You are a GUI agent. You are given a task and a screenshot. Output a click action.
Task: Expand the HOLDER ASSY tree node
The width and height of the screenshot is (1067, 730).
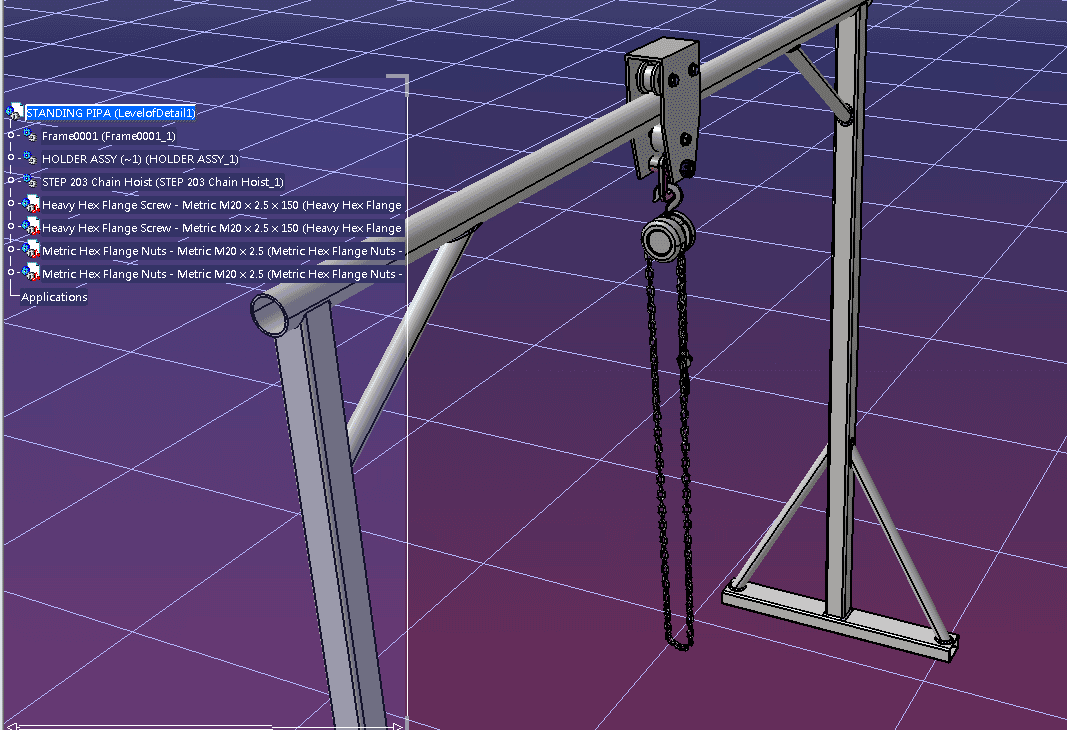tap(11, 157)
